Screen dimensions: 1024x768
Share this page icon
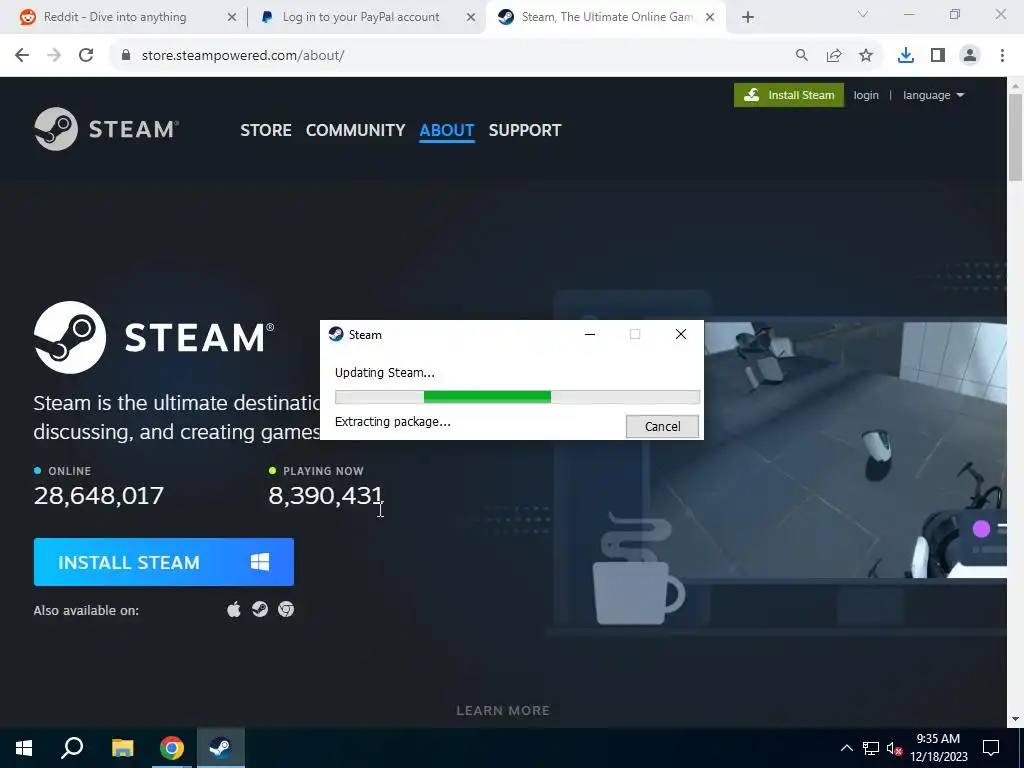coord(834,56)
